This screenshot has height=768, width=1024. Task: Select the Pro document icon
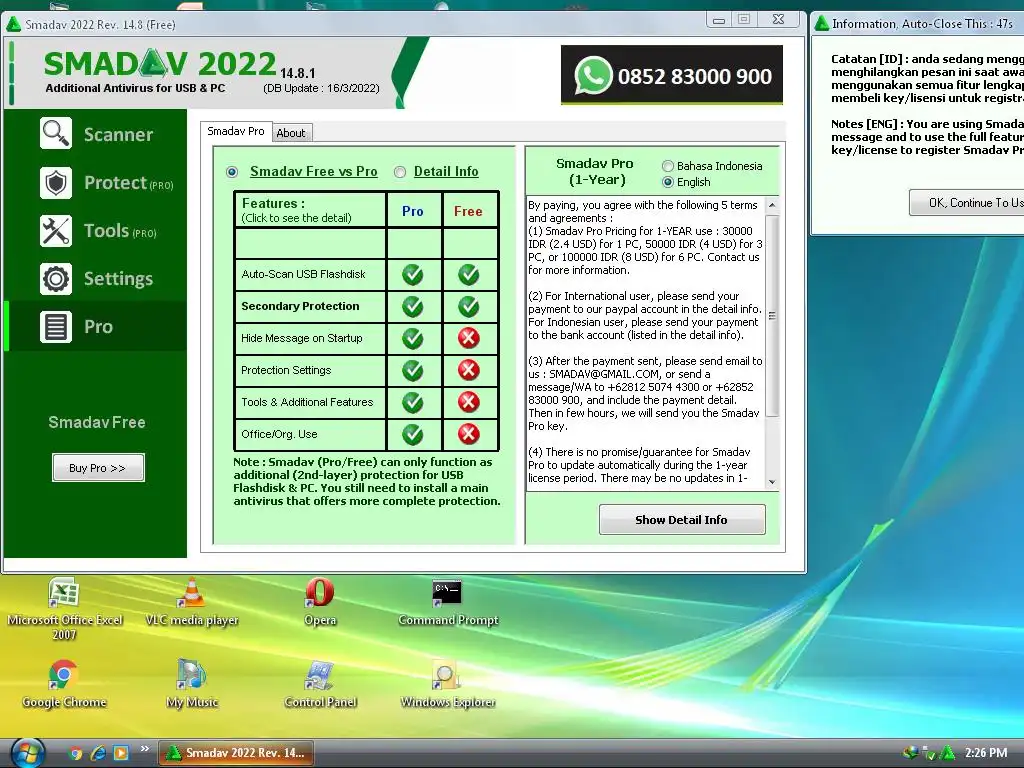click(56, 327)
